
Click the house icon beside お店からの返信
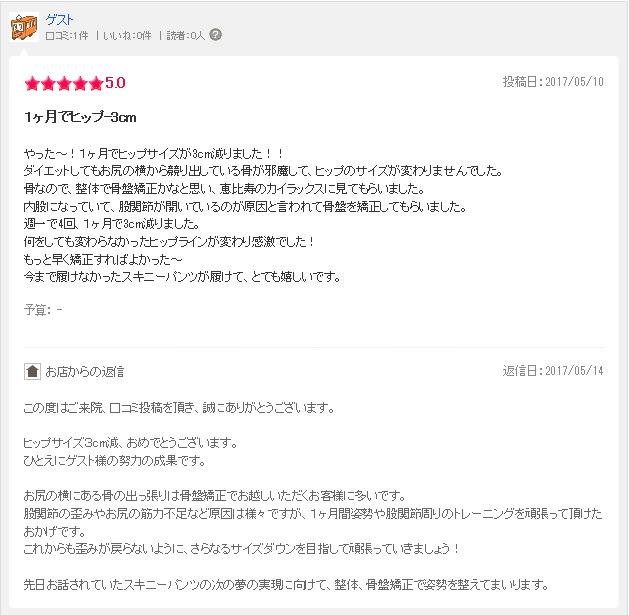[32, 371]
